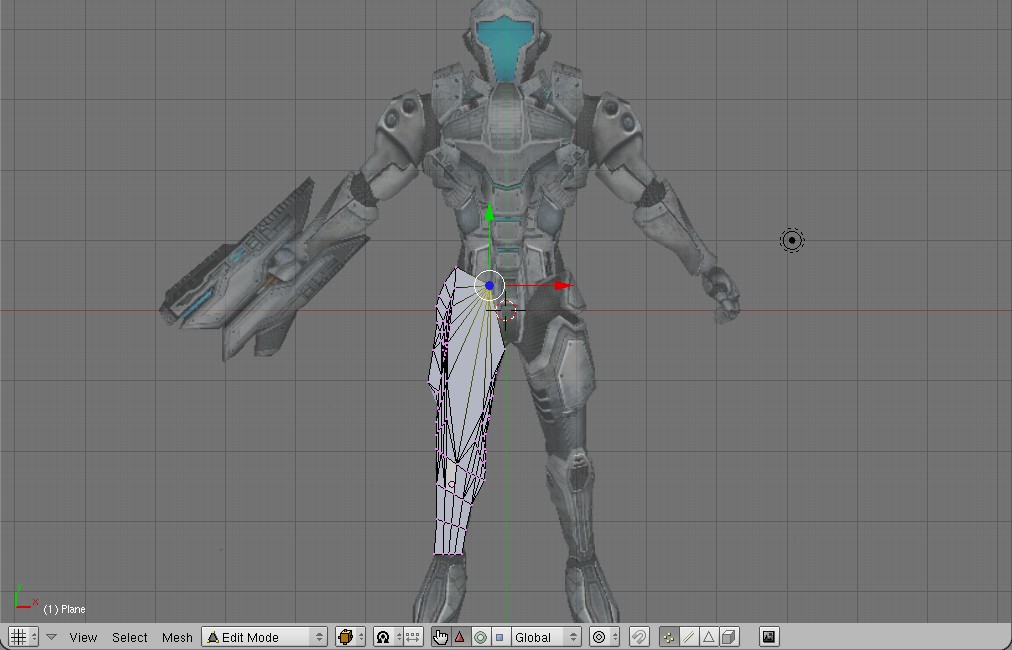Open the Global orientation dropdown
The width and height of the screenshot is (1012, 650).
click(x=545, y=637)
